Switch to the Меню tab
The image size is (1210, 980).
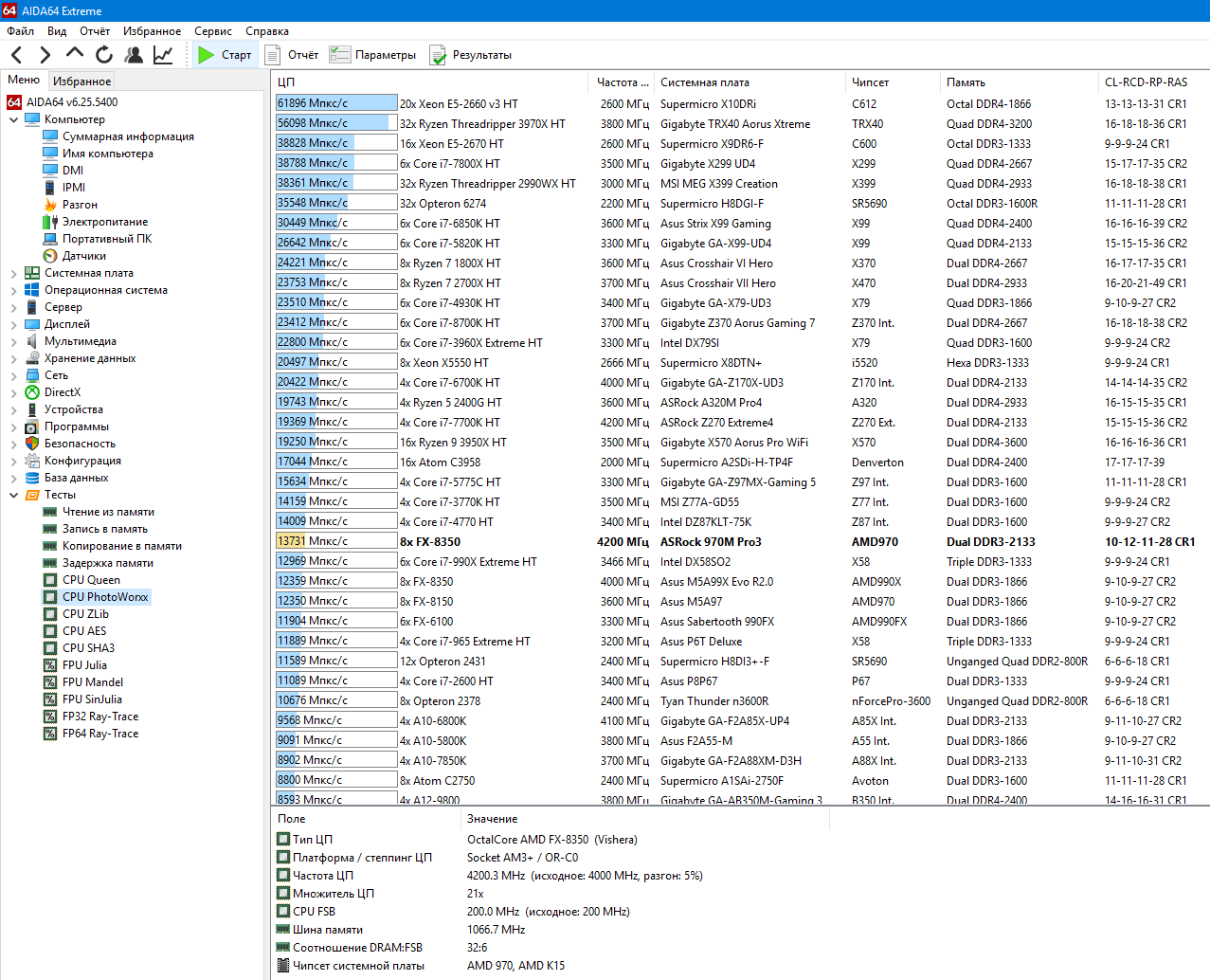pyautogui.click(x=24, y=80)
